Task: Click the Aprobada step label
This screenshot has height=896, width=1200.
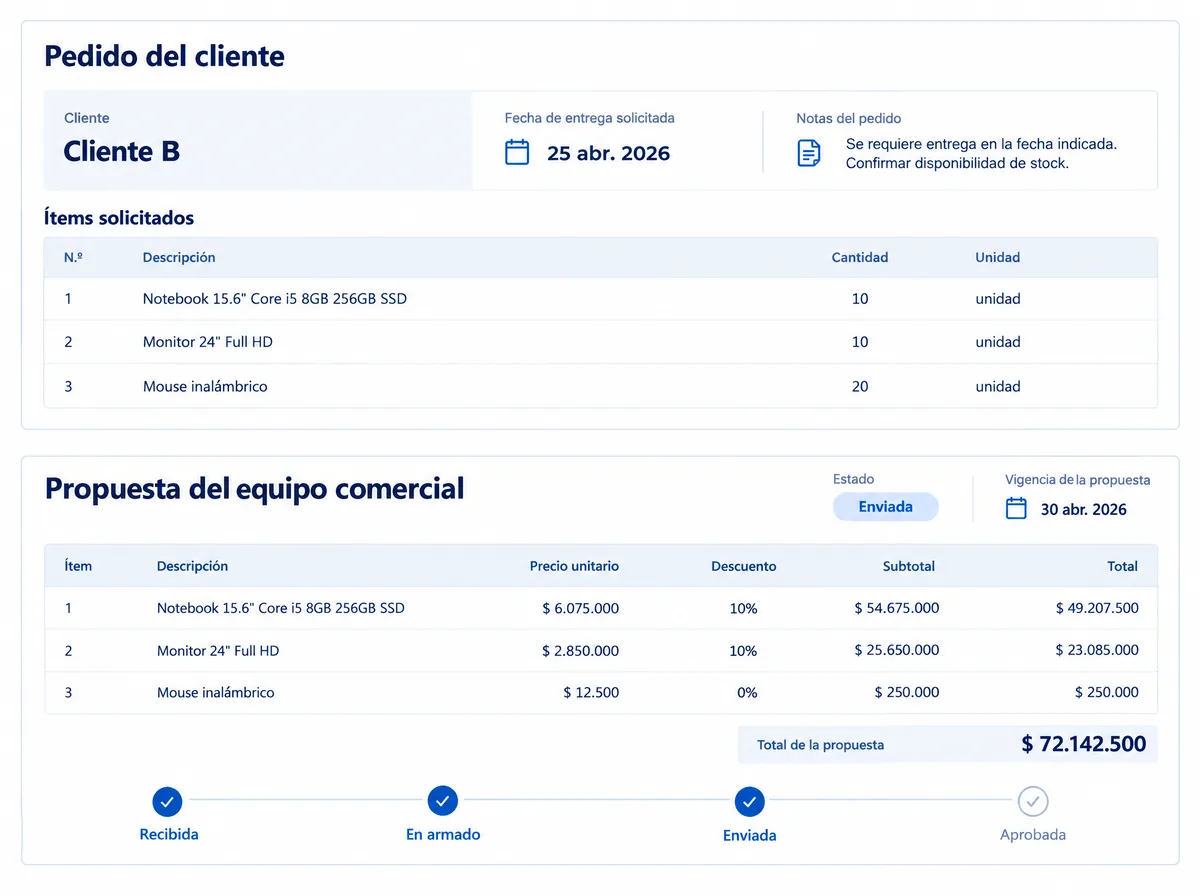Action: point(1033,834)
